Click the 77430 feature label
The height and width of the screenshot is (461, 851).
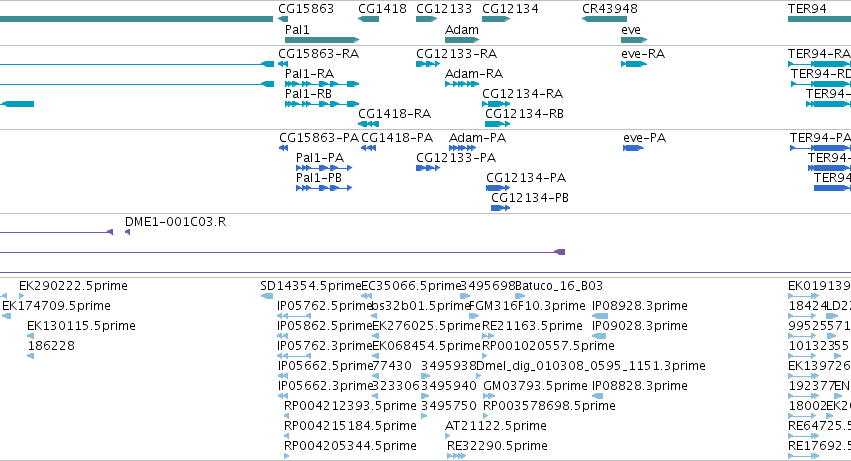[x=392, y=366]
